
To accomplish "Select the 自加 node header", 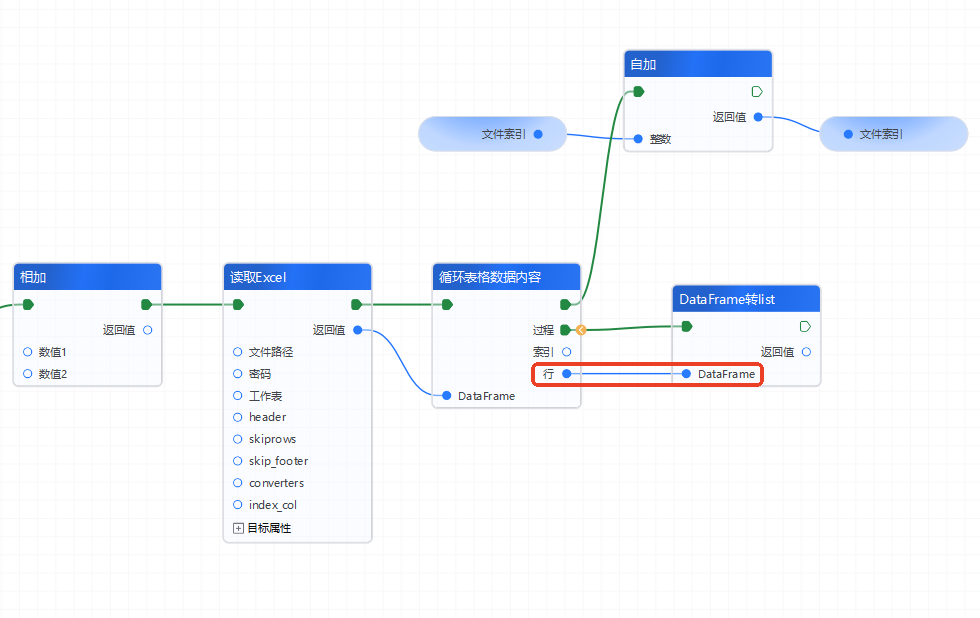I will coord(698,64).
